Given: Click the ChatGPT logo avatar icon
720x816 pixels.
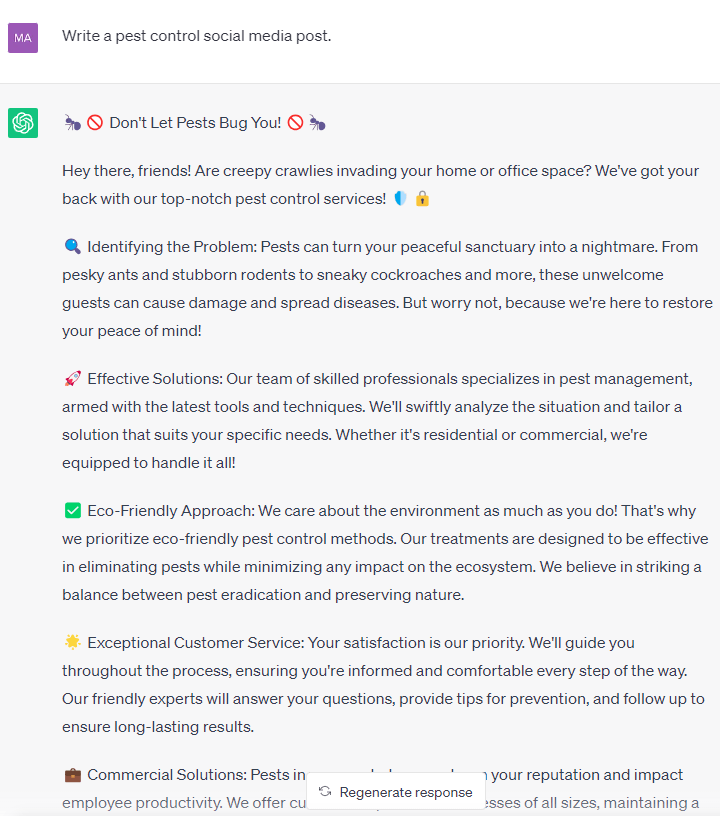Looking at the screenshot, I should 22,122.
